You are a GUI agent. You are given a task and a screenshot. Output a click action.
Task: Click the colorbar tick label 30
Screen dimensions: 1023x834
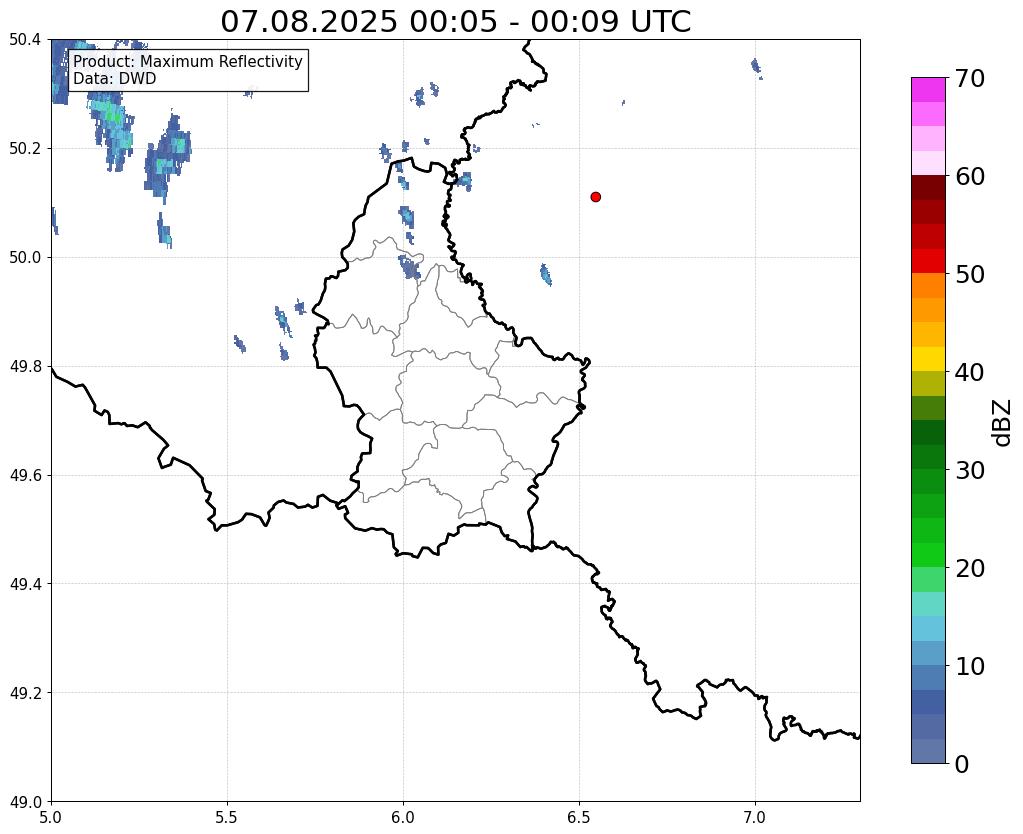[x=969, y=470]
